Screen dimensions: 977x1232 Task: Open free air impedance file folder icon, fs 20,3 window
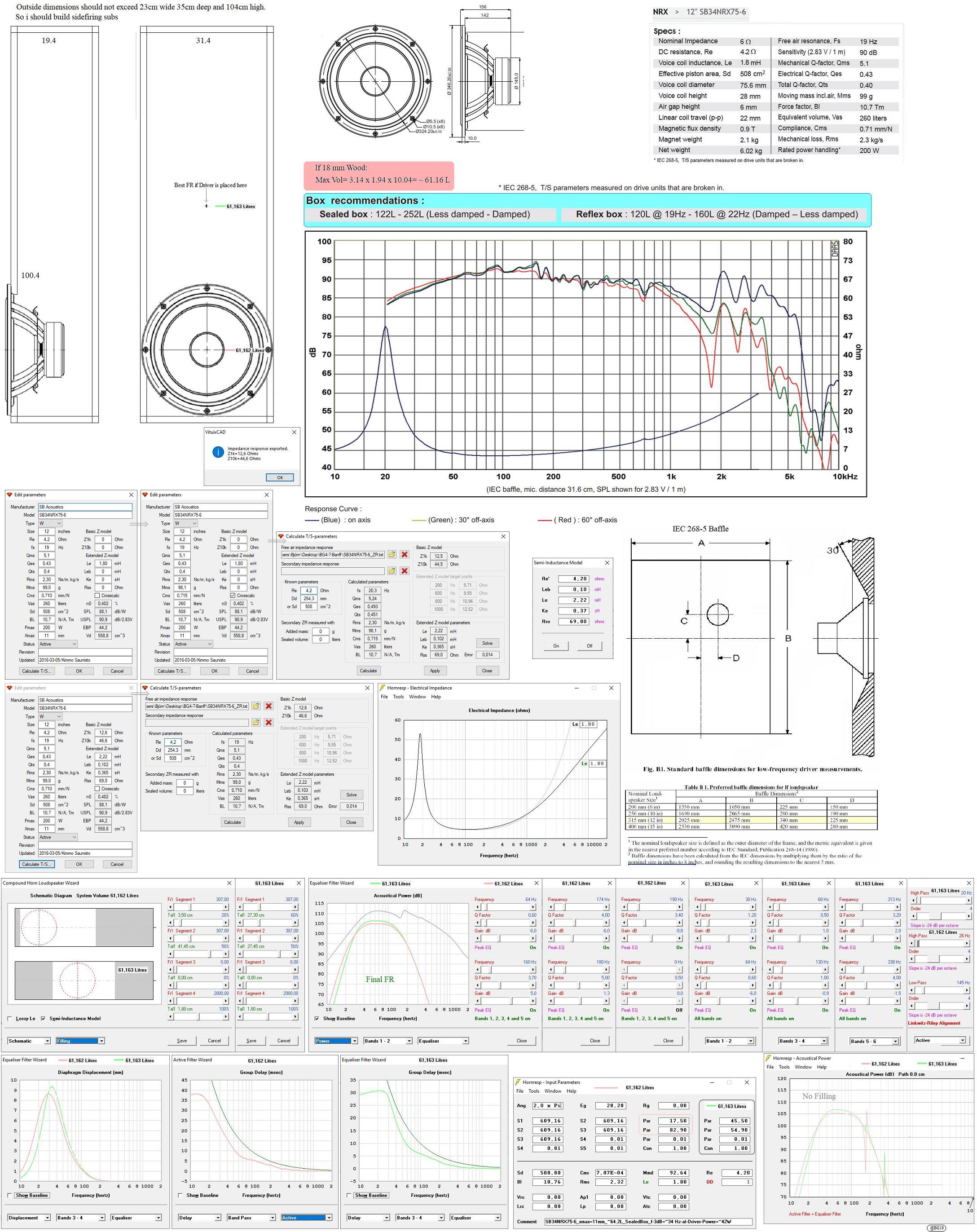click(392, 554)
